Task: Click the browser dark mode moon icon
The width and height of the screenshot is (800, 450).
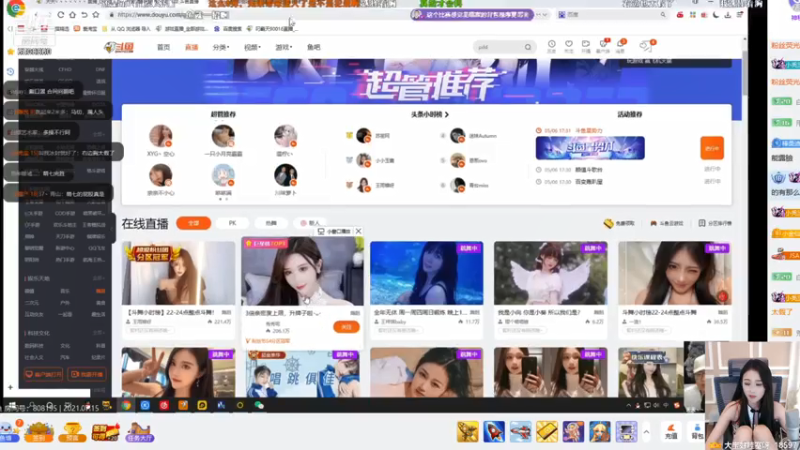Action: tap(716, 15)
